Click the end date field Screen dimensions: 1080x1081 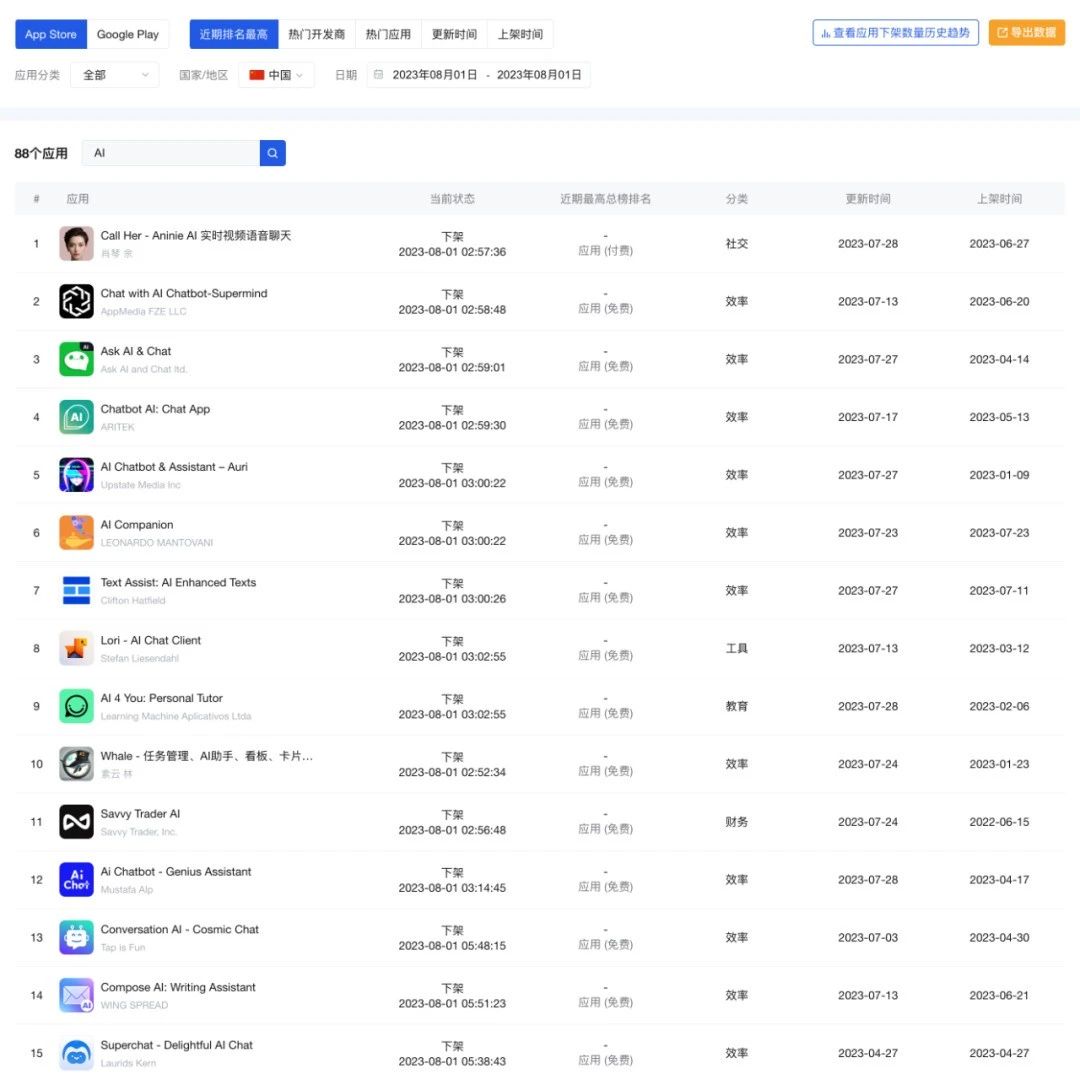point(539,74)
